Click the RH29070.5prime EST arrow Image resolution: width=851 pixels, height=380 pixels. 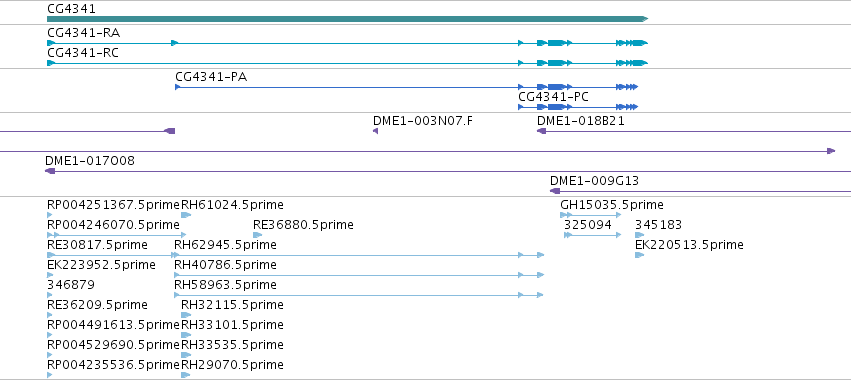pyautogui.click(x=186, y=375)
